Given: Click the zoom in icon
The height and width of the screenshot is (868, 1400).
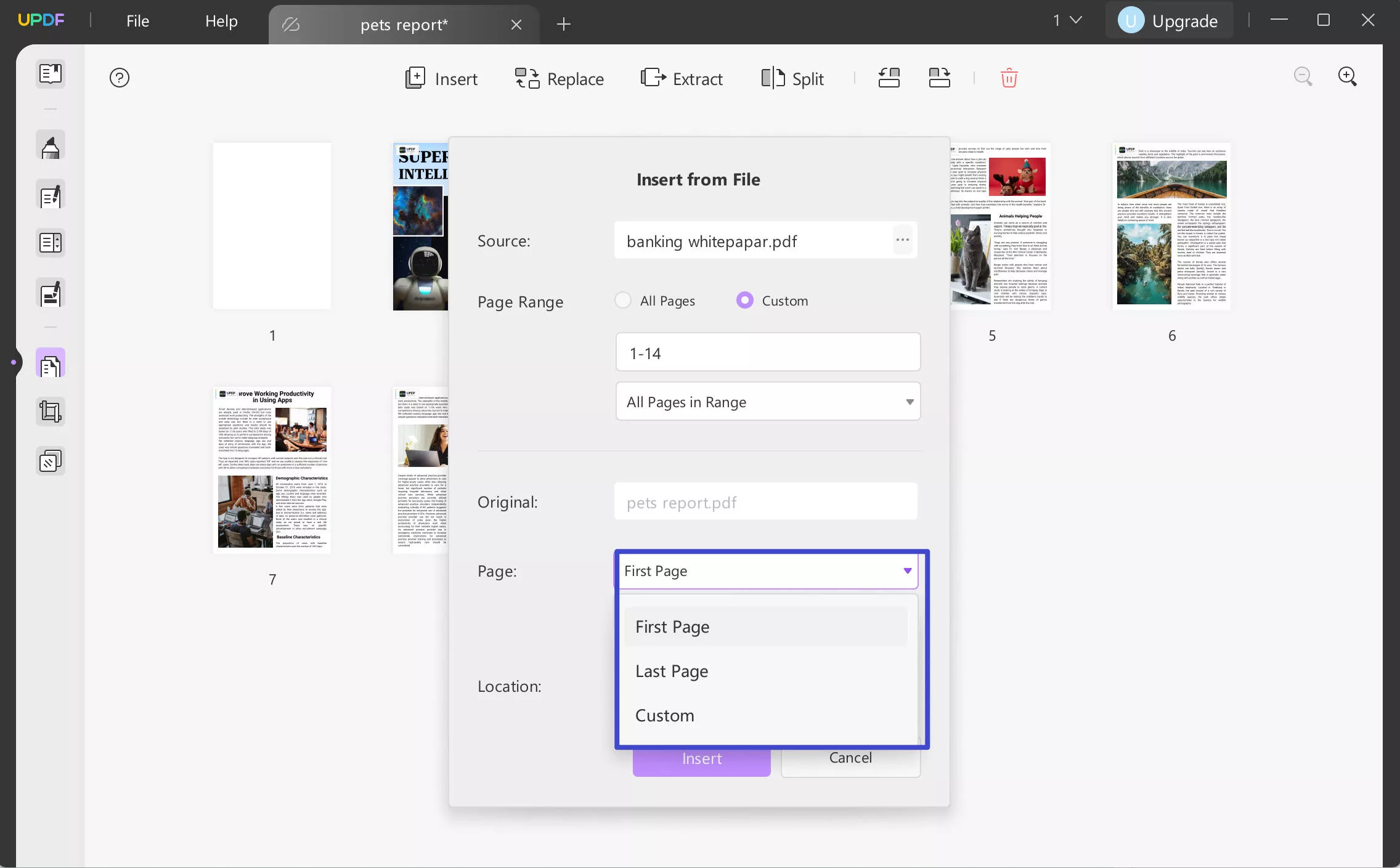Looking at the screenshot, I should click(x=1348, y=77).
